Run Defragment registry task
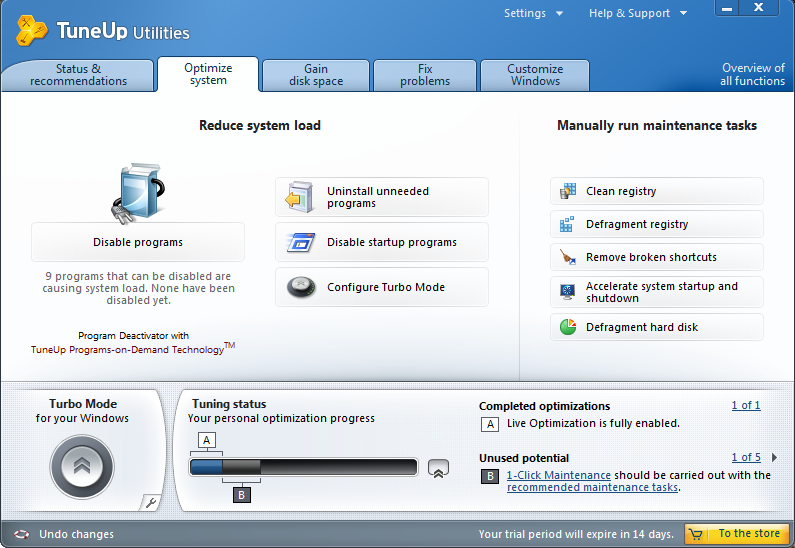Screen dimensions: 795x548 tap(657, 224)
